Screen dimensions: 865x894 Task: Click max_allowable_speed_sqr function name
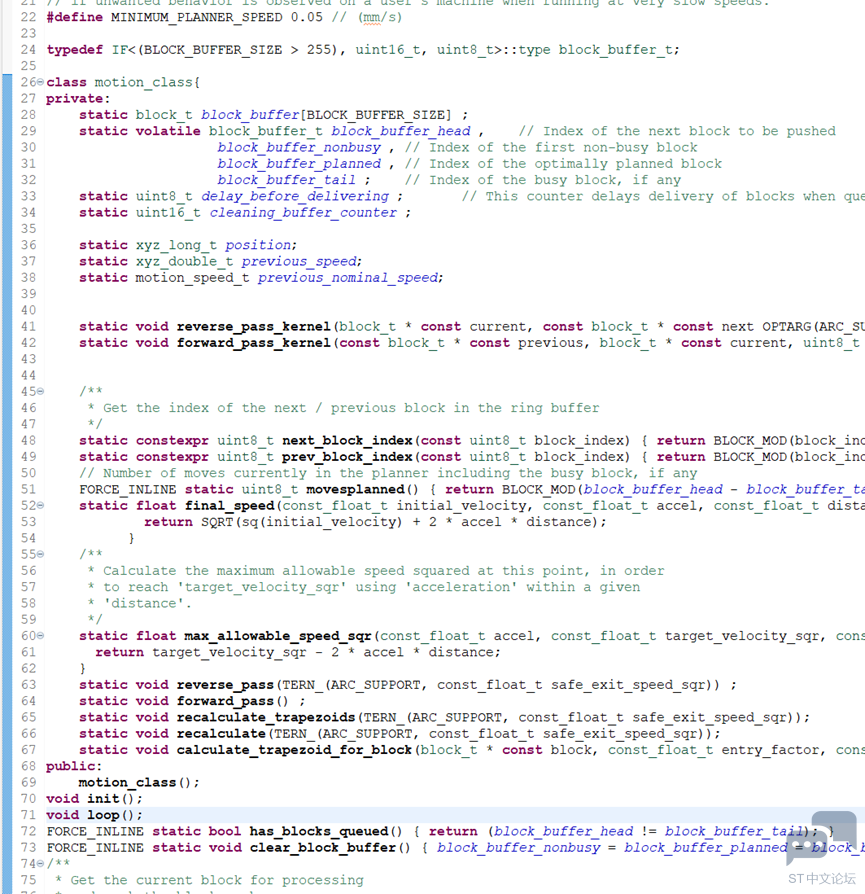coord(278,636)
